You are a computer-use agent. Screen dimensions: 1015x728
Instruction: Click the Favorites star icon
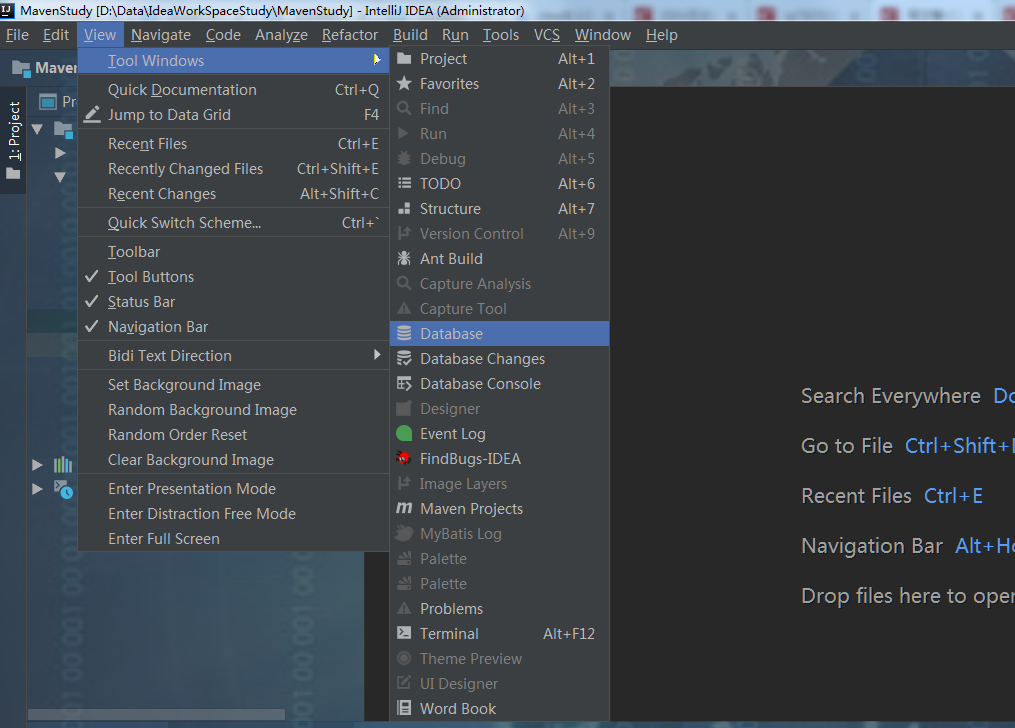click(x=404, y=83)
